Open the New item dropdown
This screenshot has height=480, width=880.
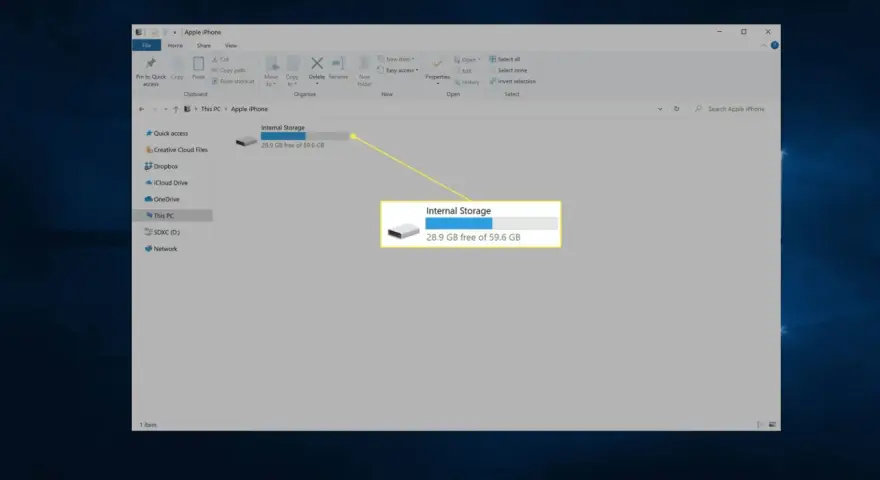click(x=396, y=59)
